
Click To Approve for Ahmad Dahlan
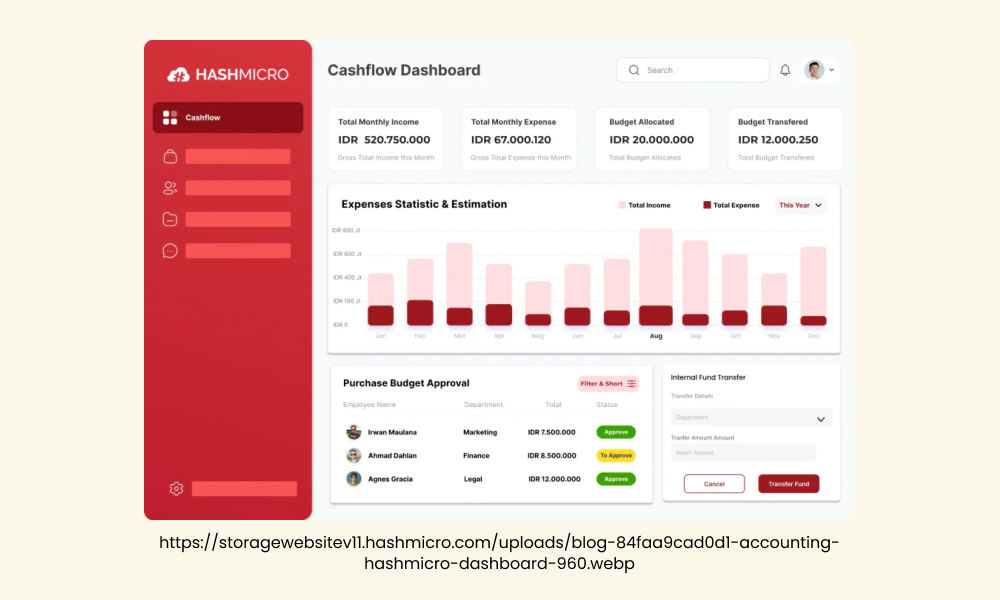616,455
